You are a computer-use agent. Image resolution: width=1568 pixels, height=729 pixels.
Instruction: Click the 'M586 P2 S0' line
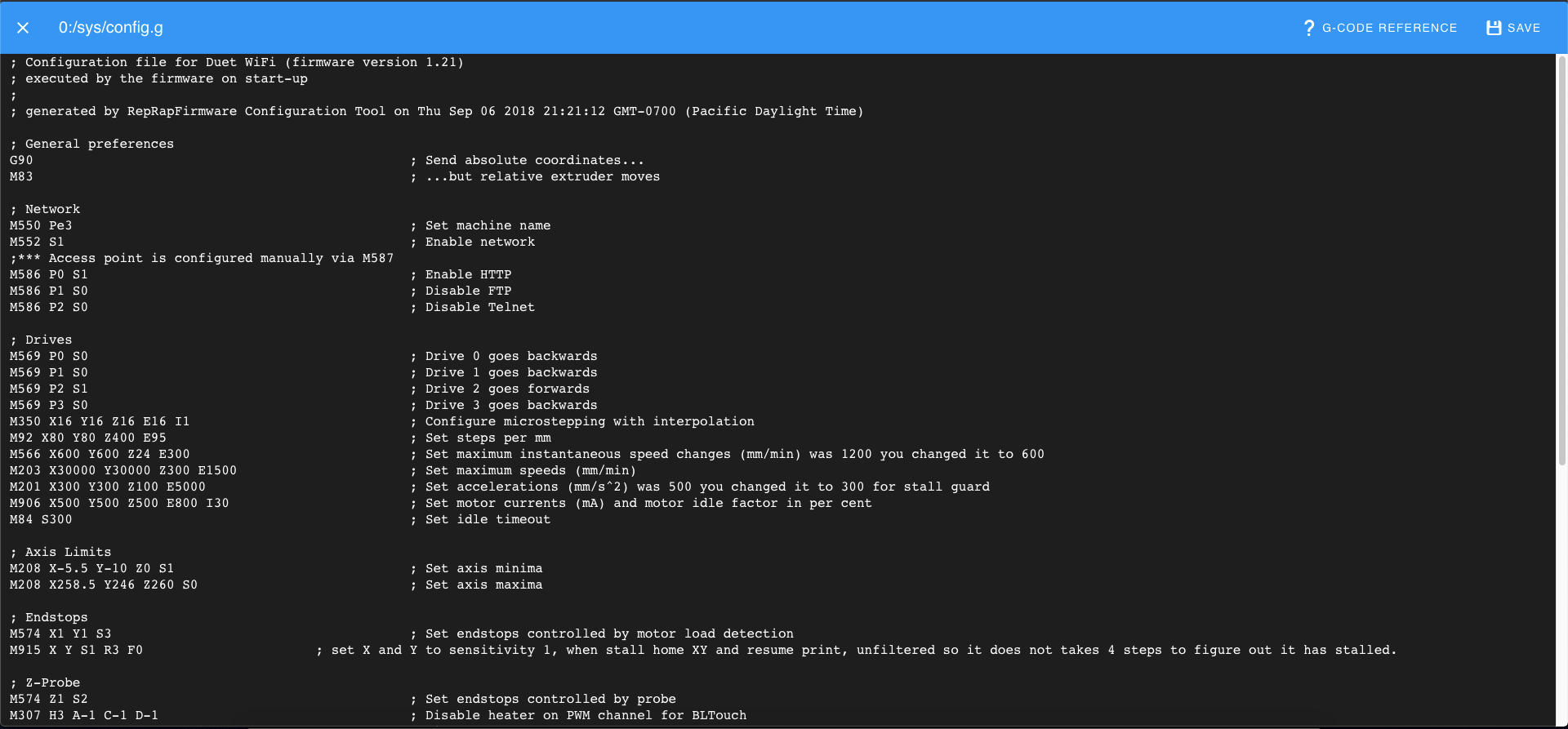49,307
